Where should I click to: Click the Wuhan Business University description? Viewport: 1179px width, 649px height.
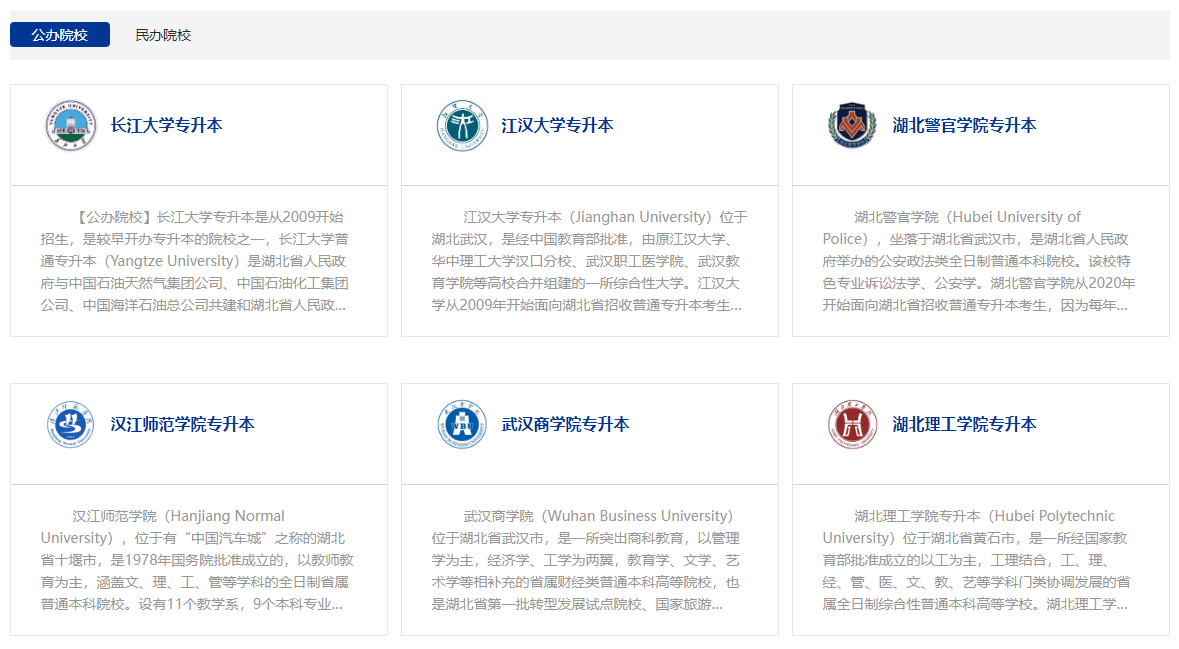coord(586,560)
